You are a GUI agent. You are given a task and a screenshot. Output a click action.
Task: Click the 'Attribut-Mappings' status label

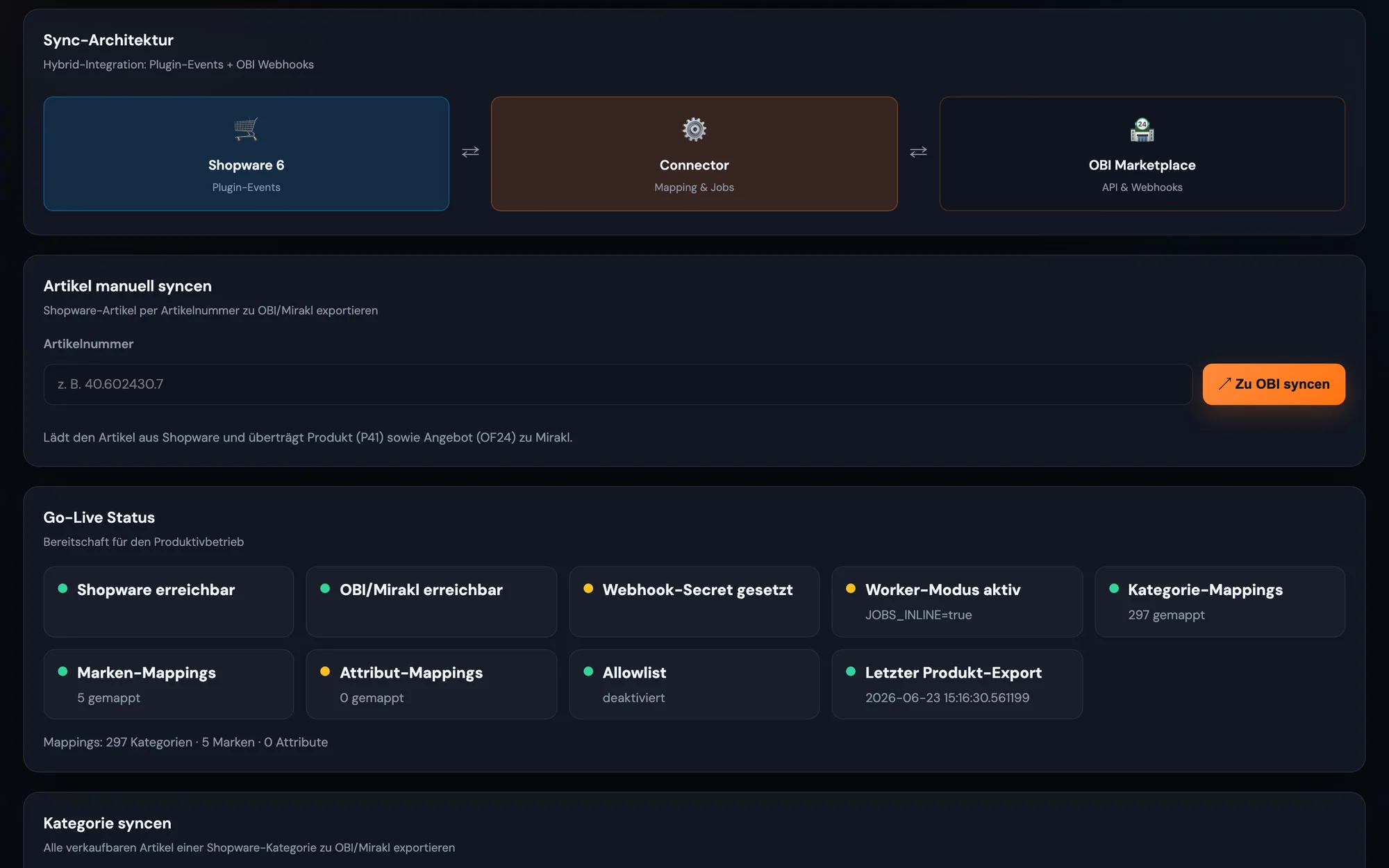411,673
